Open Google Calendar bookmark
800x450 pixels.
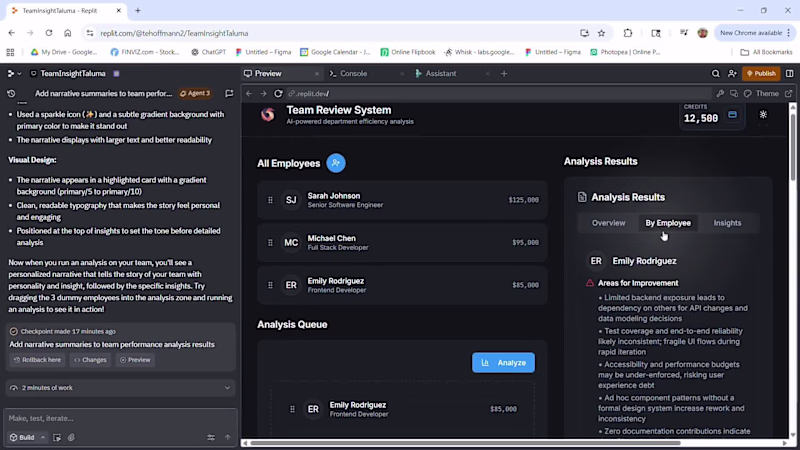[x=335, y=52]
